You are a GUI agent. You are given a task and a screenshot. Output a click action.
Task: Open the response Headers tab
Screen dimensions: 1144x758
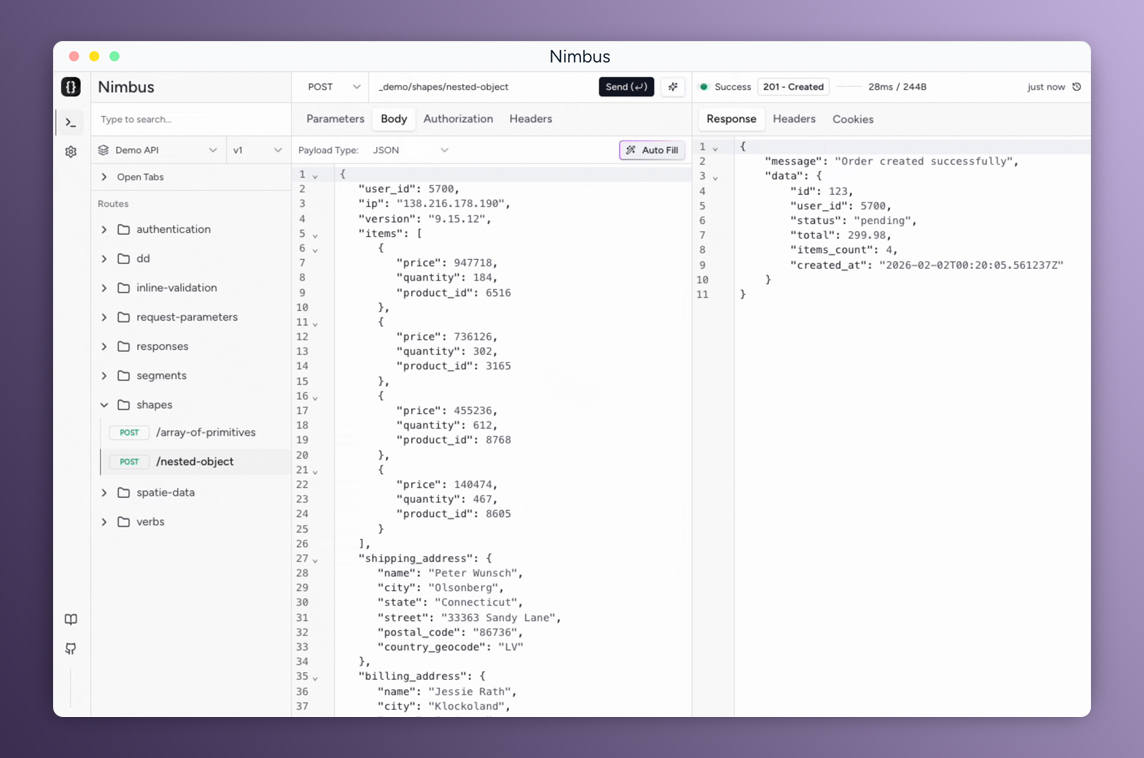794,119
